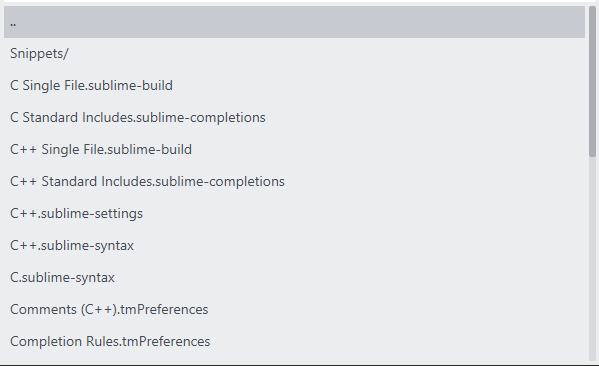Select the parent directory '..' entry

(294, 22)
